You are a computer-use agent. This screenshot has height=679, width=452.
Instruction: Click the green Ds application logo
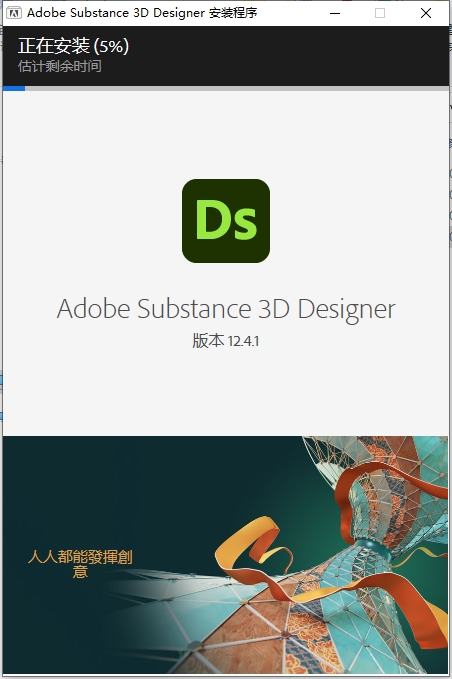pyautogui.click(x=226, y=221)
